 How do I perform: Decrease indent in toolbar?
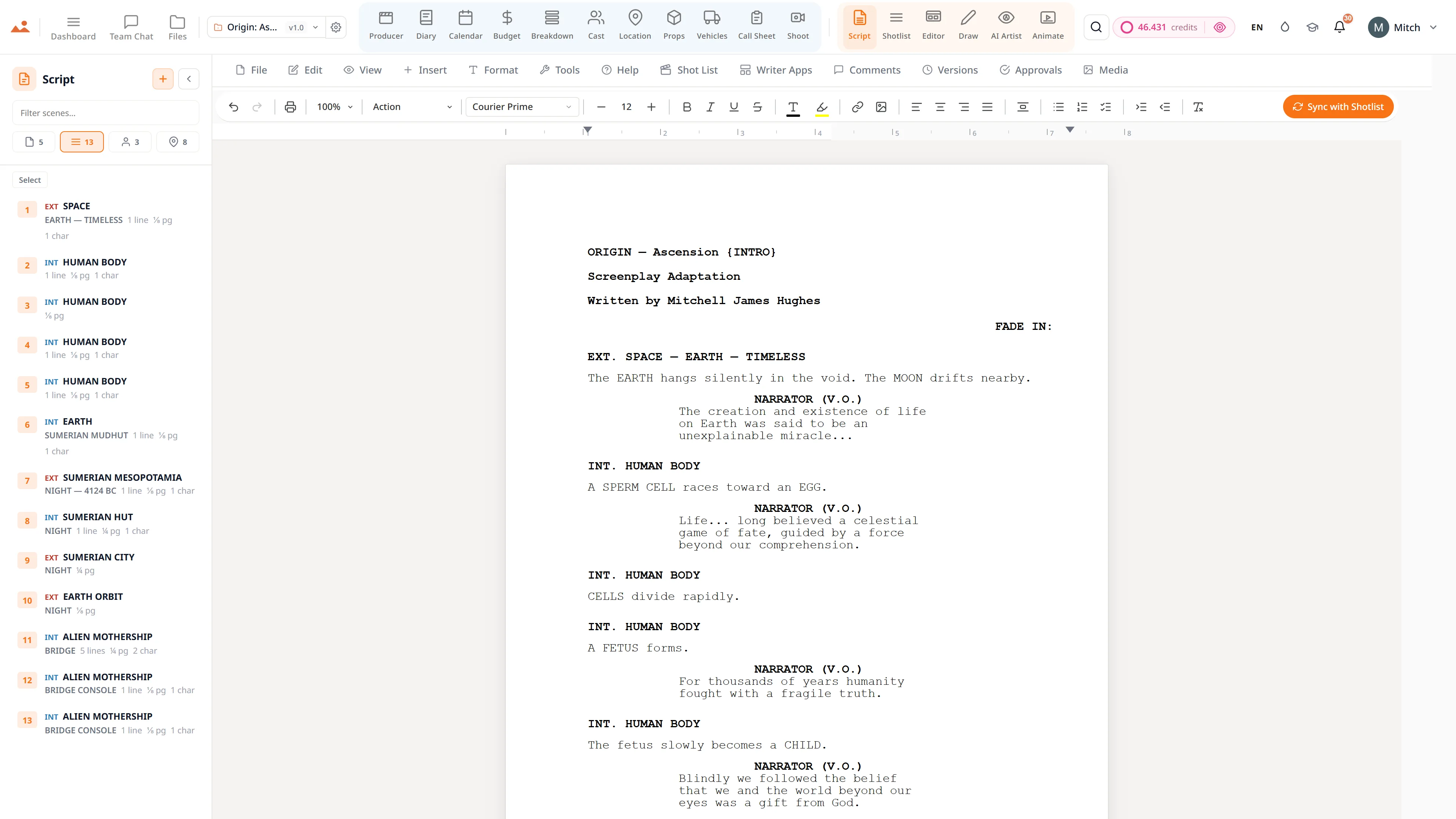coord(1165,107)
